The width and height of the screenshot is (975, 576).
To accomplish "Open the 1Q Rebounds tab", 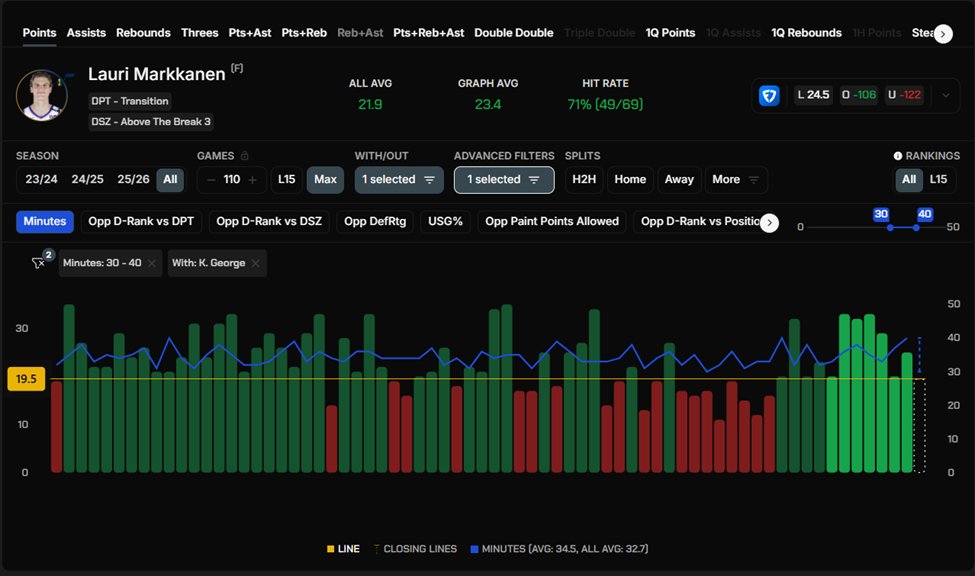I will [806, 33].
